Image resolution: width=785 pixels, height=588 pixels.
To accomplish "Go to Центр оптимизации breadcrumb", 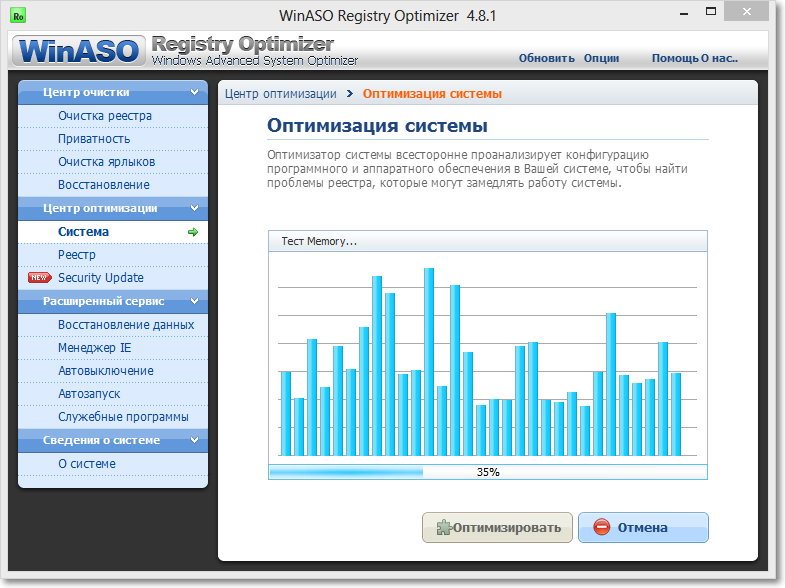I will pyautogui.click(x=280, y=94).
